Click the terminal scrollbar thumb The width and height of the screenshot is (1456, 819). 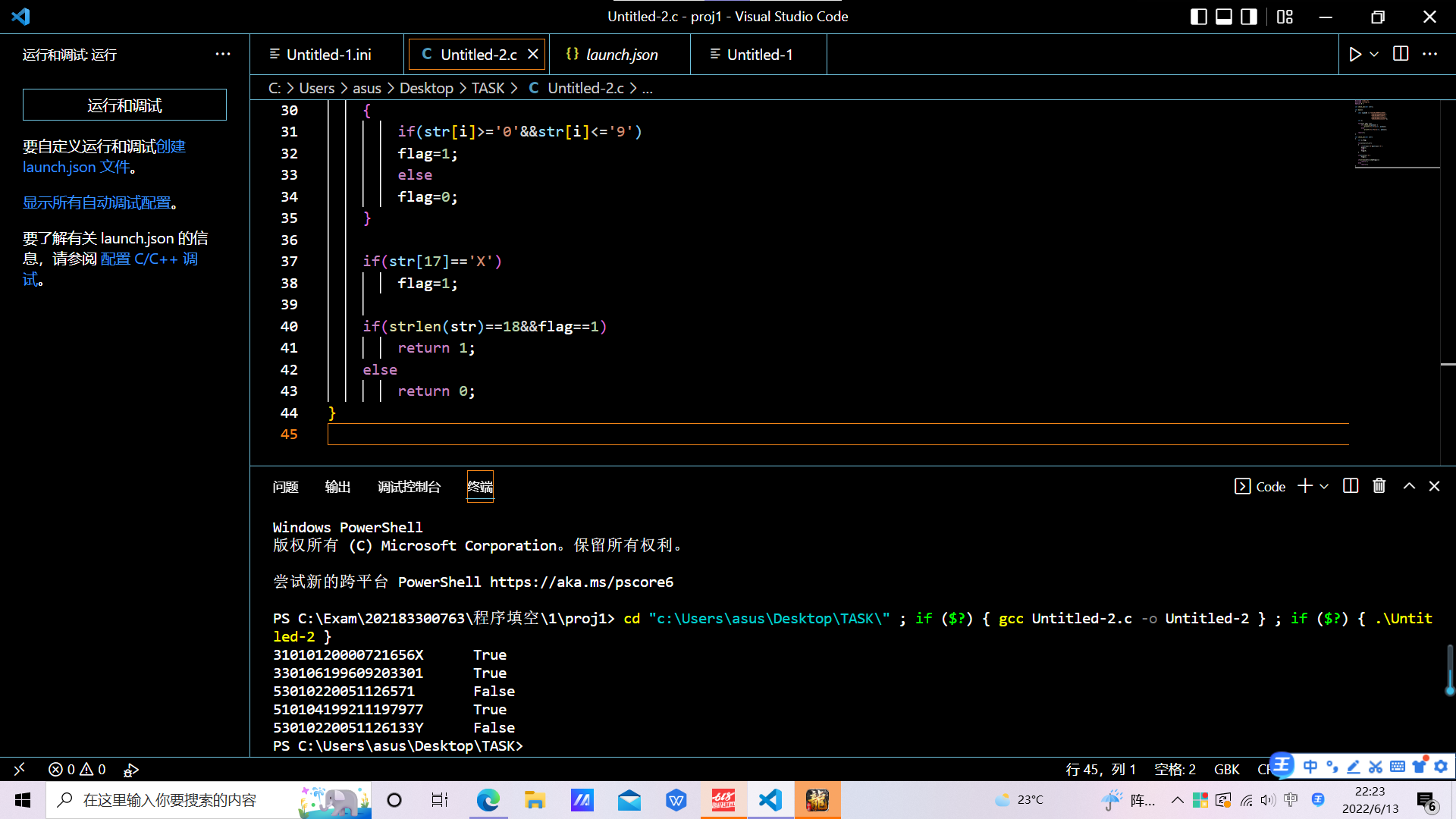(1450, 670)
